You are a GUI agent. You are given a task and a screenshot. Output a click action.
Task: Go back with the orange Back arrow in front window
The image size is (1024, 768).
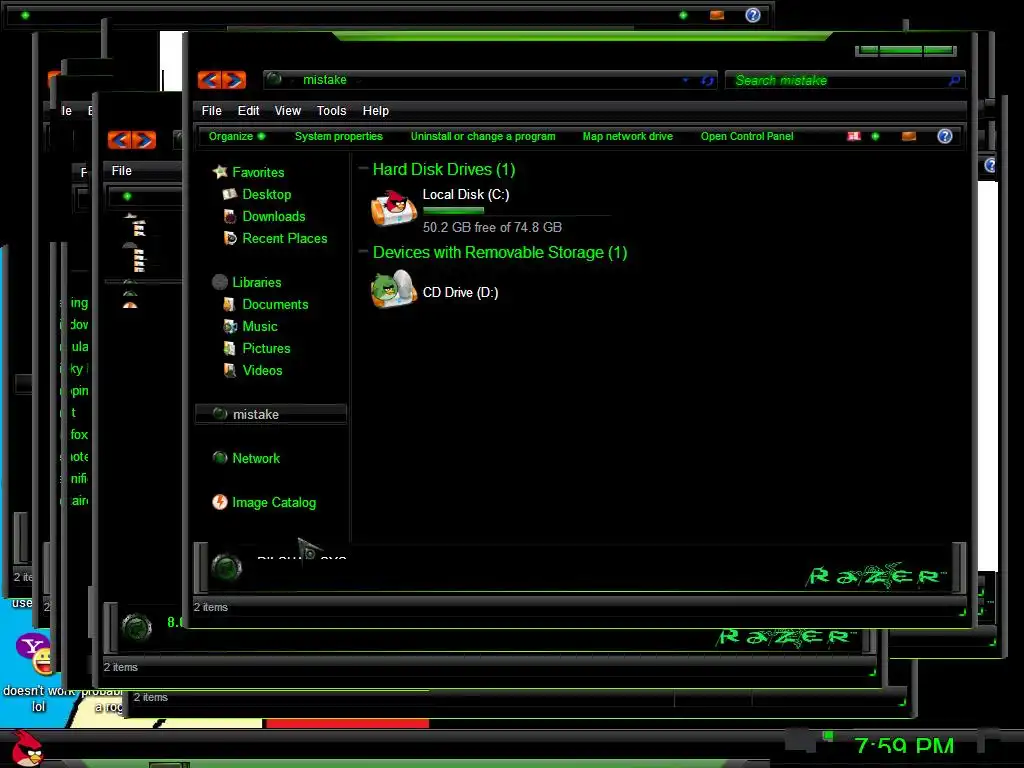[210, 80]
